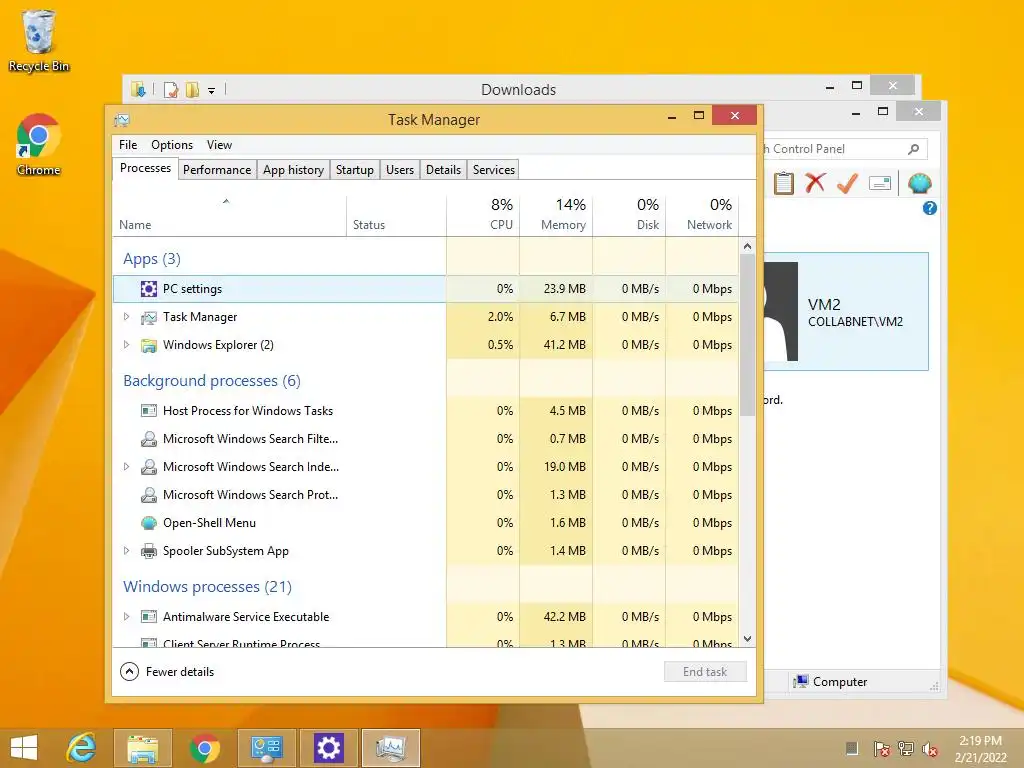Click the Action Center flag in the system tray

click(x=882, y=748)
